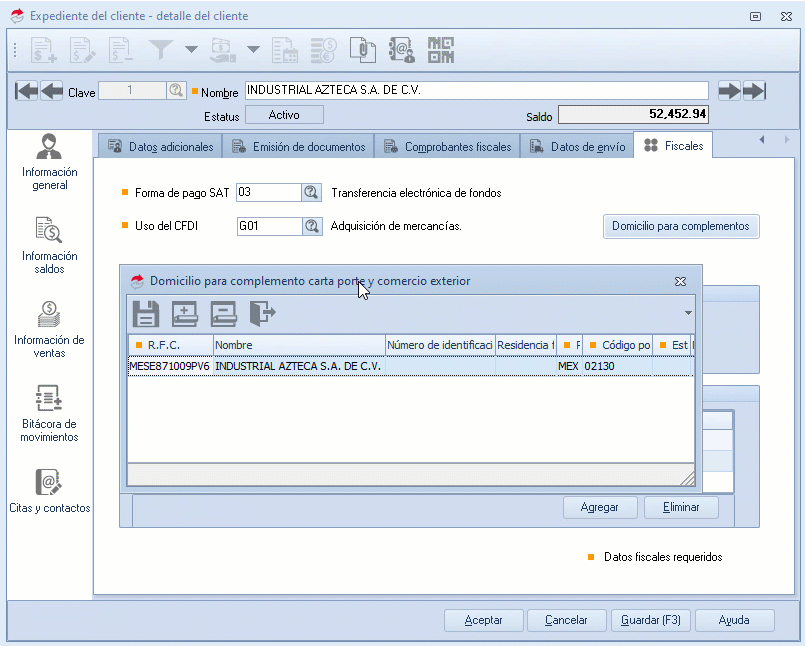This screenshot has height=646, width=806.
Task: Click the Residencia column header
Action: pyautogui.click(x=526, y=345)
